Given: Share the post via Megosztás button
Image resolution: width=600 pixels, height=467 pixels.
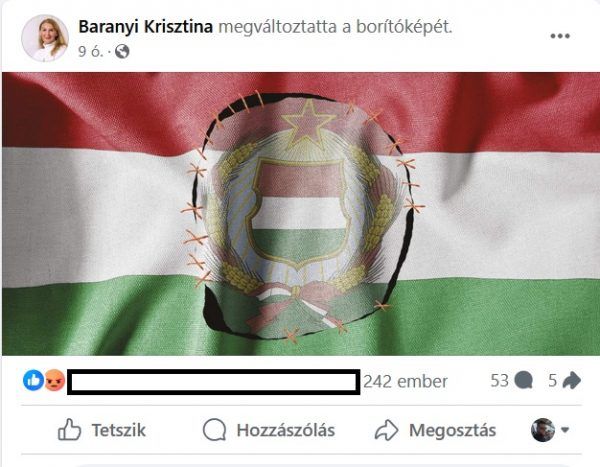Looking at the screenshot, I should [x=435, y=430].
